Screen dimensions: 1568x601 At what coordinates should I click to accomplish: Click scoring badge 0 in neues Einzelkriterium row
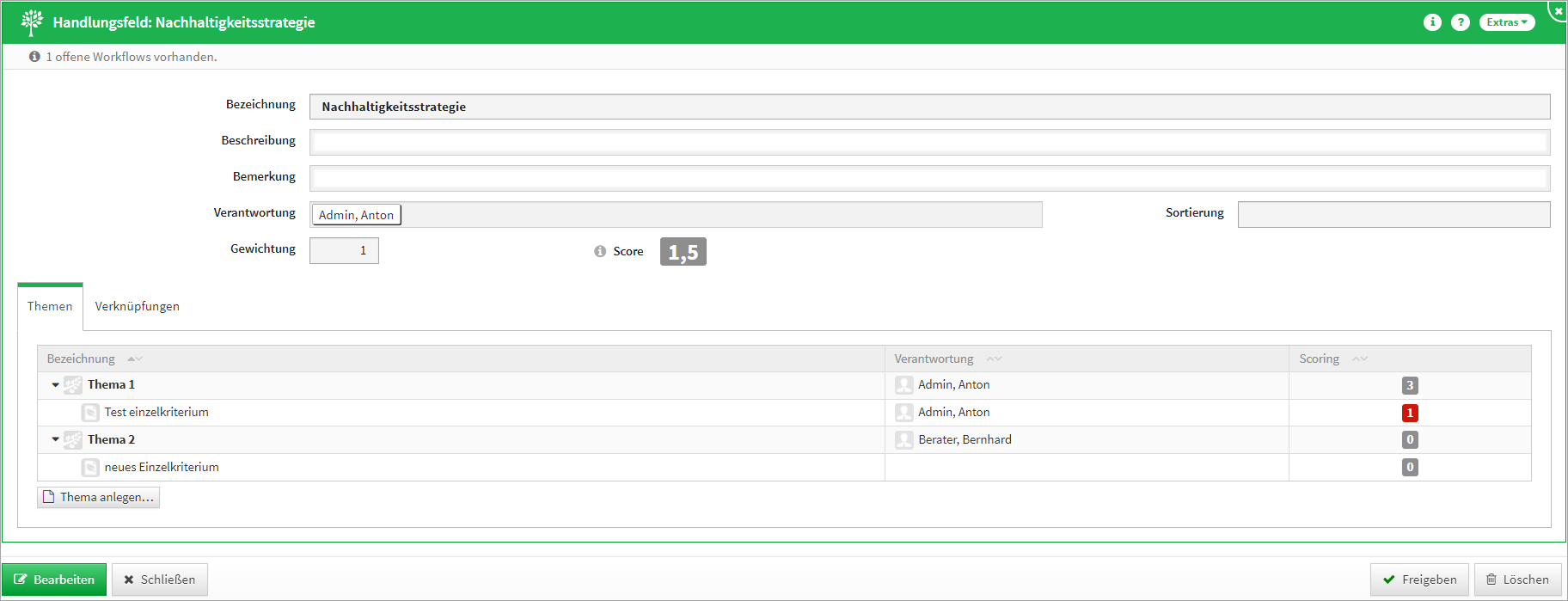(1410, 468)
